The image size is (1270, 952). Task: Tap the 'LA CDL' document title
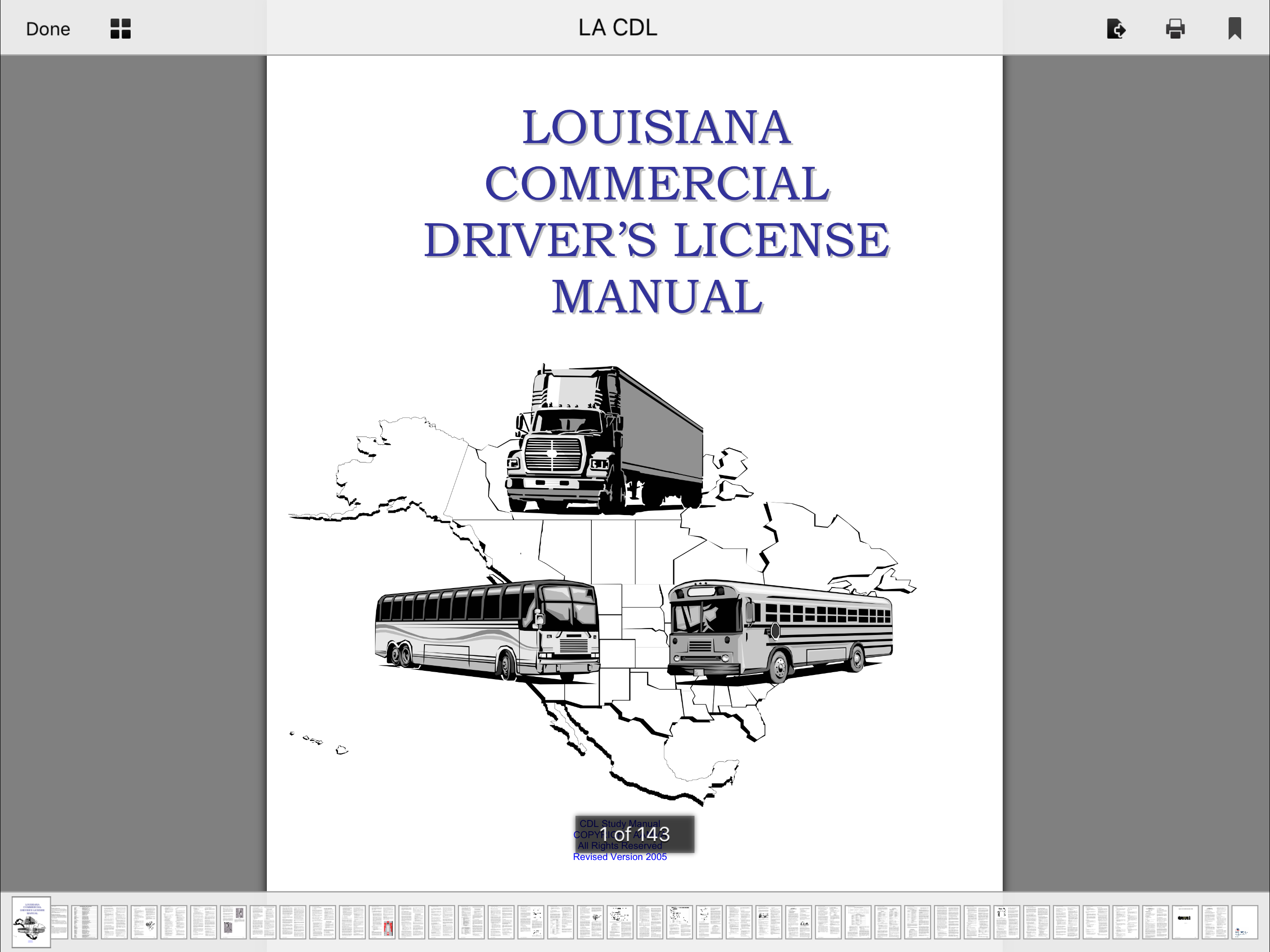[x=617, y=27]
